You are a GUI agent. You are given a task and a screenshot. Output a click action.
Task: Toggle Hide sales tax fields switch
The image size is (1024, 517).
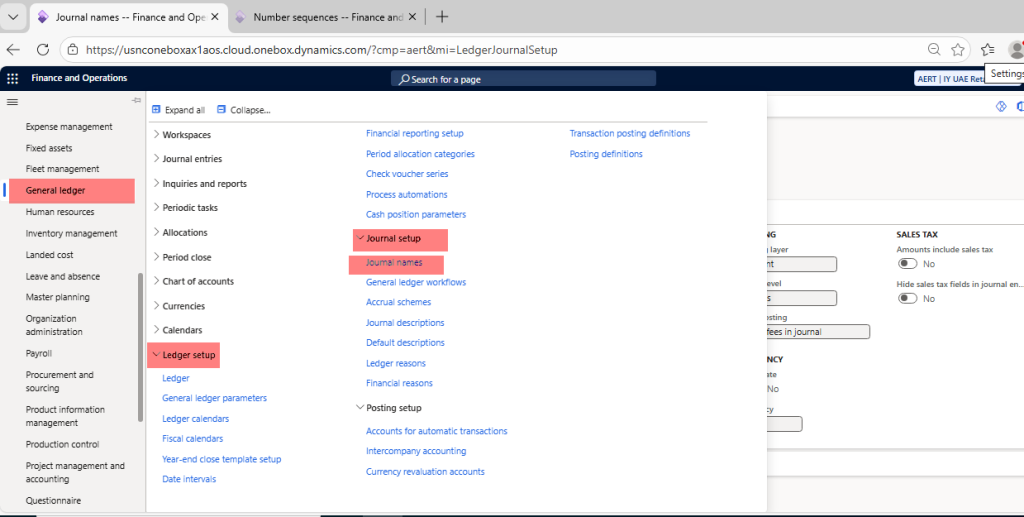point(907,299)
